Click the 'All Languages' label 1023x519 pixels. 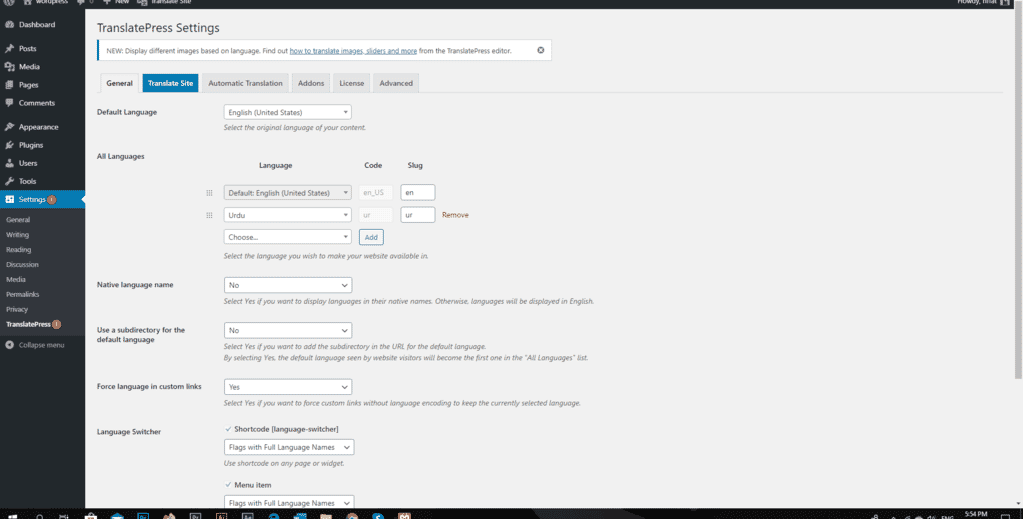click(x=121, y=157)
